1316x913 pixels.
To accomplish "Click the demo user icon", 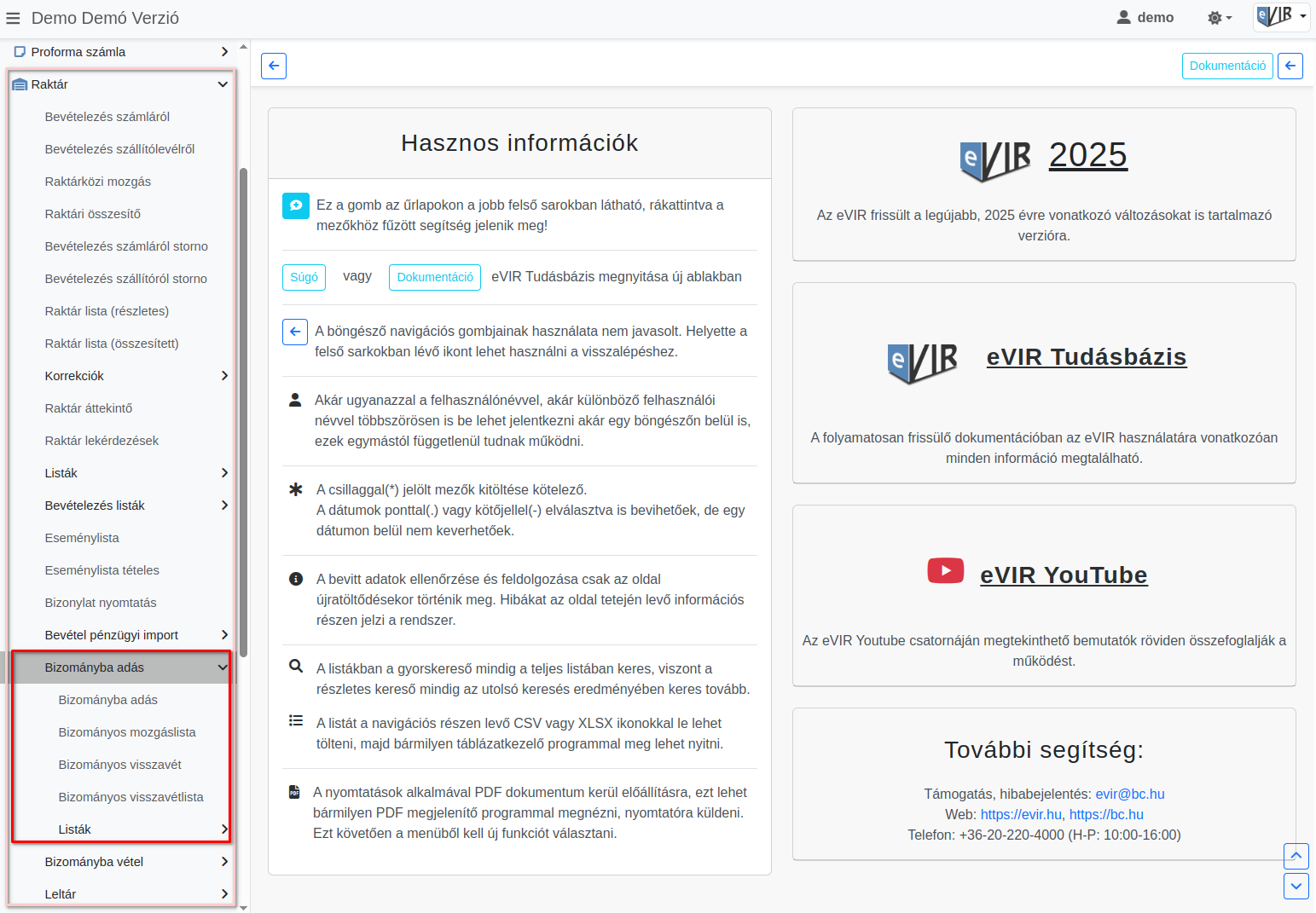I will pyautogui.click(x=1124, y=17).
